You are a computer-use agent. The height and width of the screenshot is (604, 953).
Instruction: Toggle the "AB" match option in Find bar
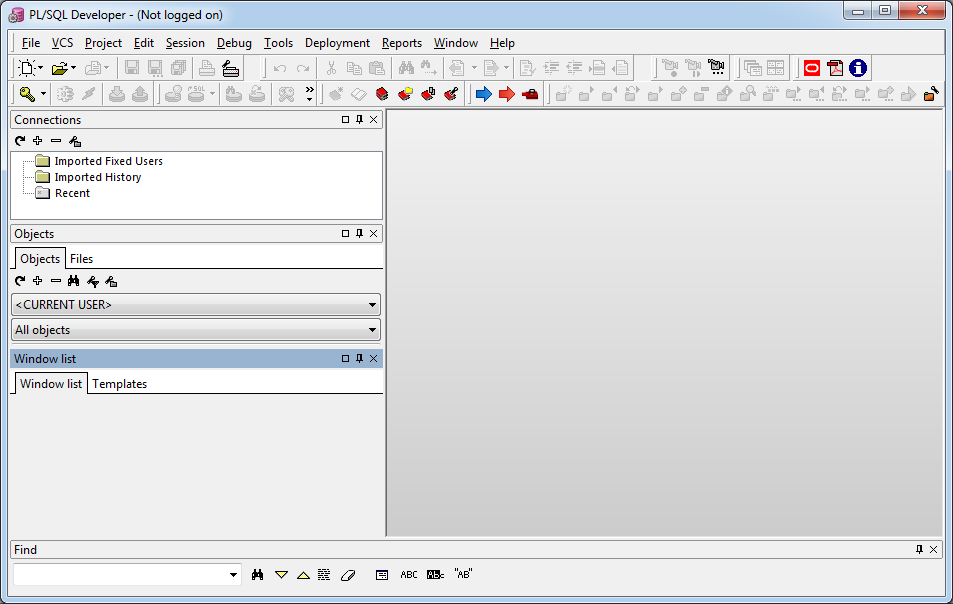pyautogui.click(x=463, y=574)
